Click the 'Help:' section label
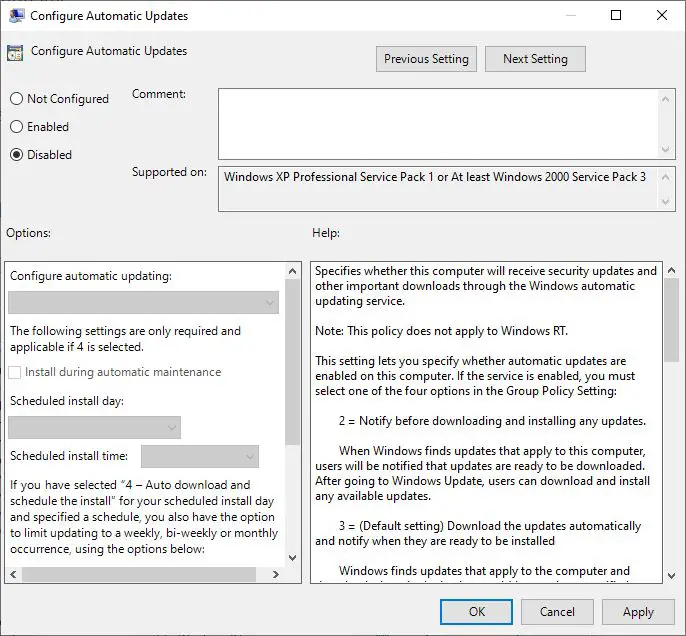 pos(326,233)
